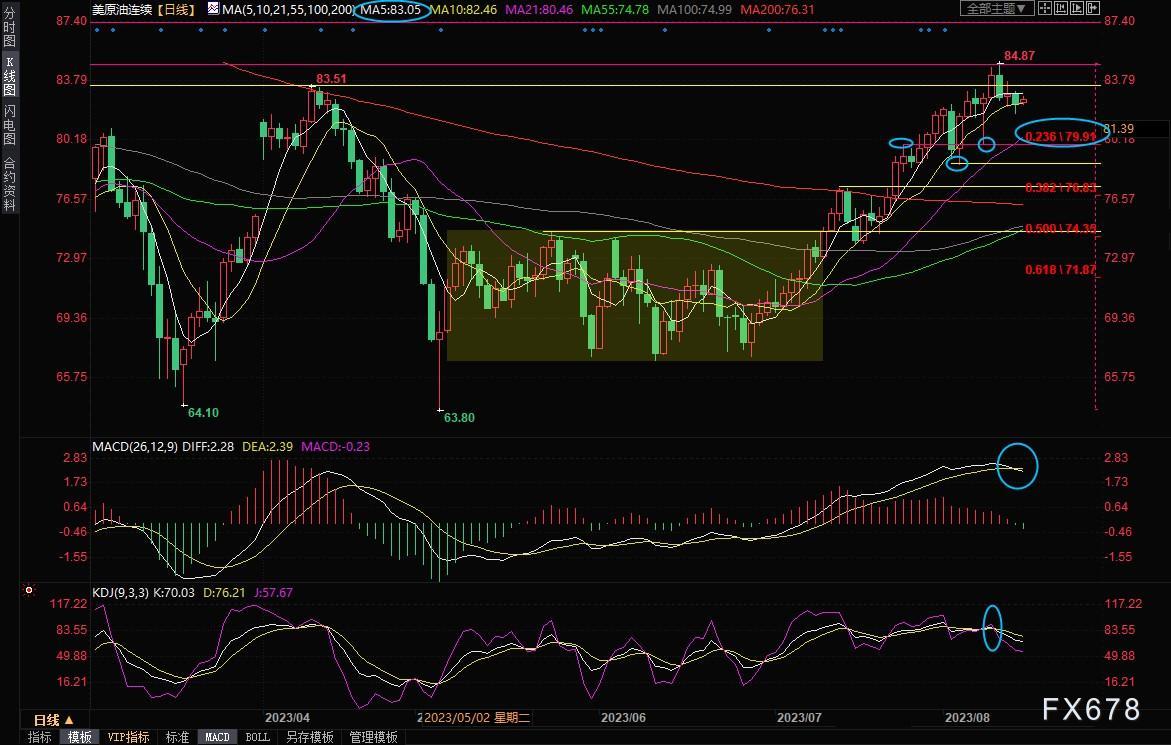The image size is (1171, 745).
Task: Click the MA55:74.78 value
Action: (x=615, y=10)
